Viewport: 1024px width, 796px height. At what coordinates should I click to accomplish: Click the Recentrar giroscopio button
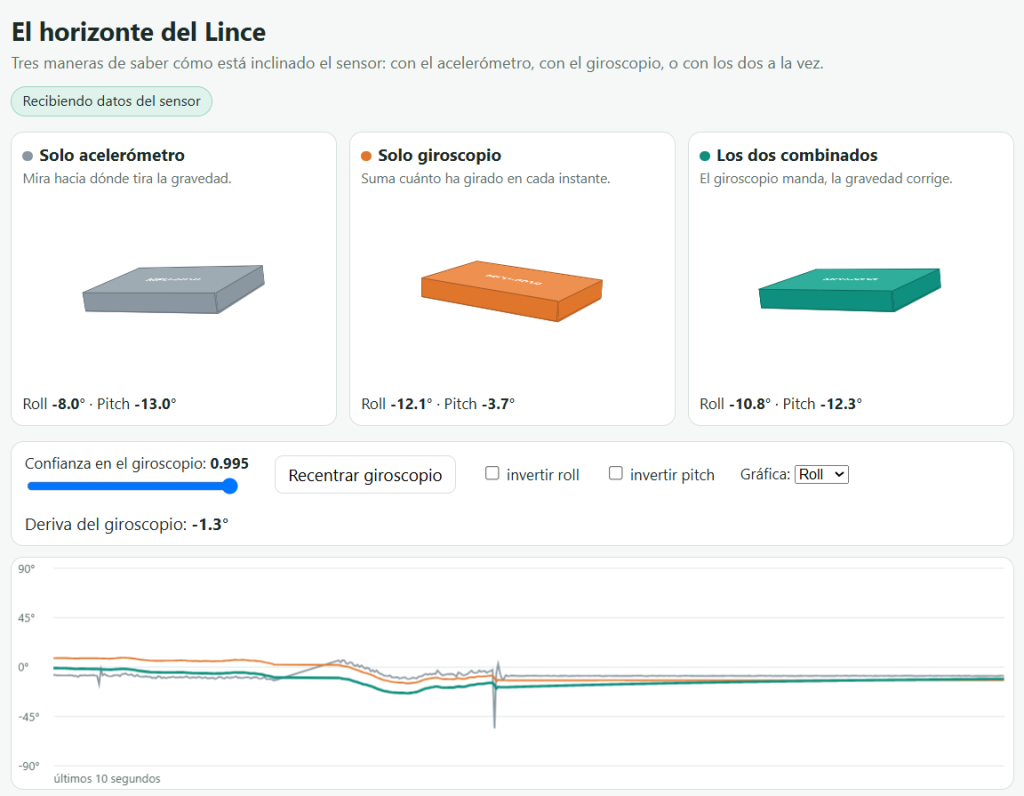365,475
